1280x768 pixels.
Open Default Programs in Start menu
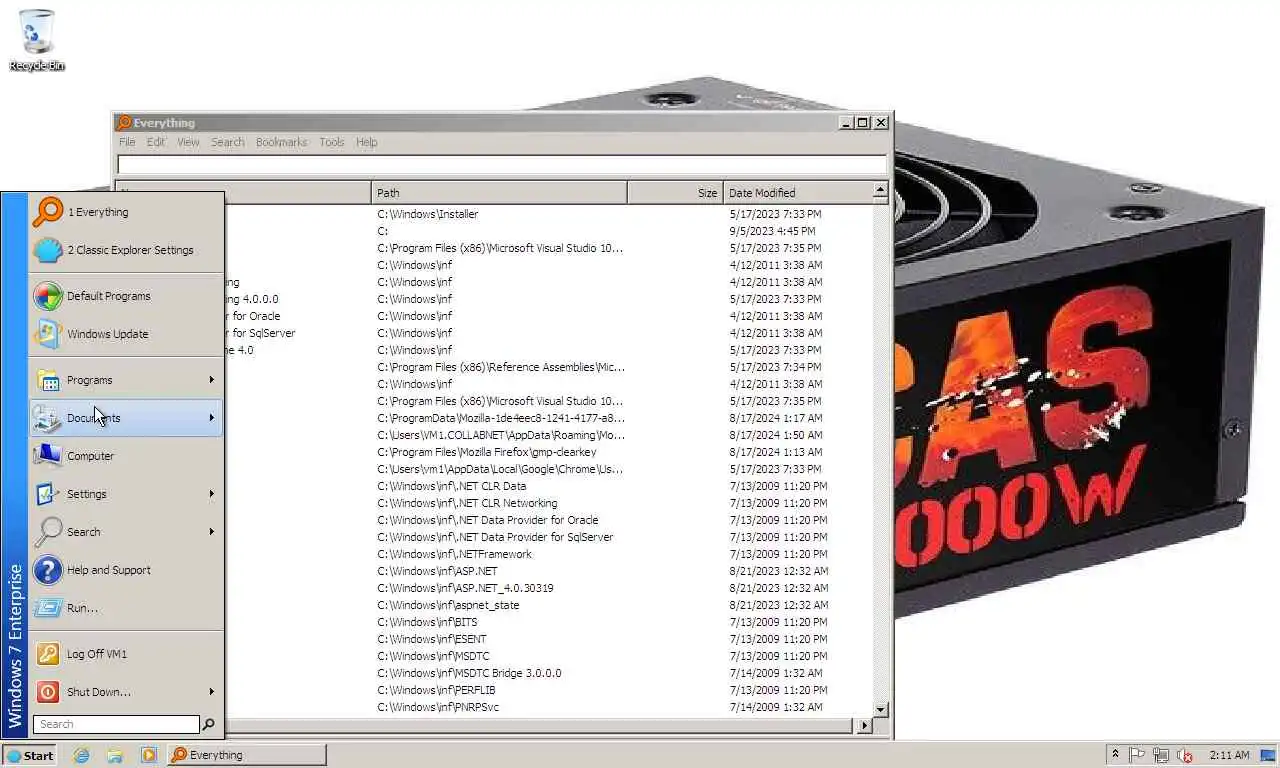coord(125,296)
